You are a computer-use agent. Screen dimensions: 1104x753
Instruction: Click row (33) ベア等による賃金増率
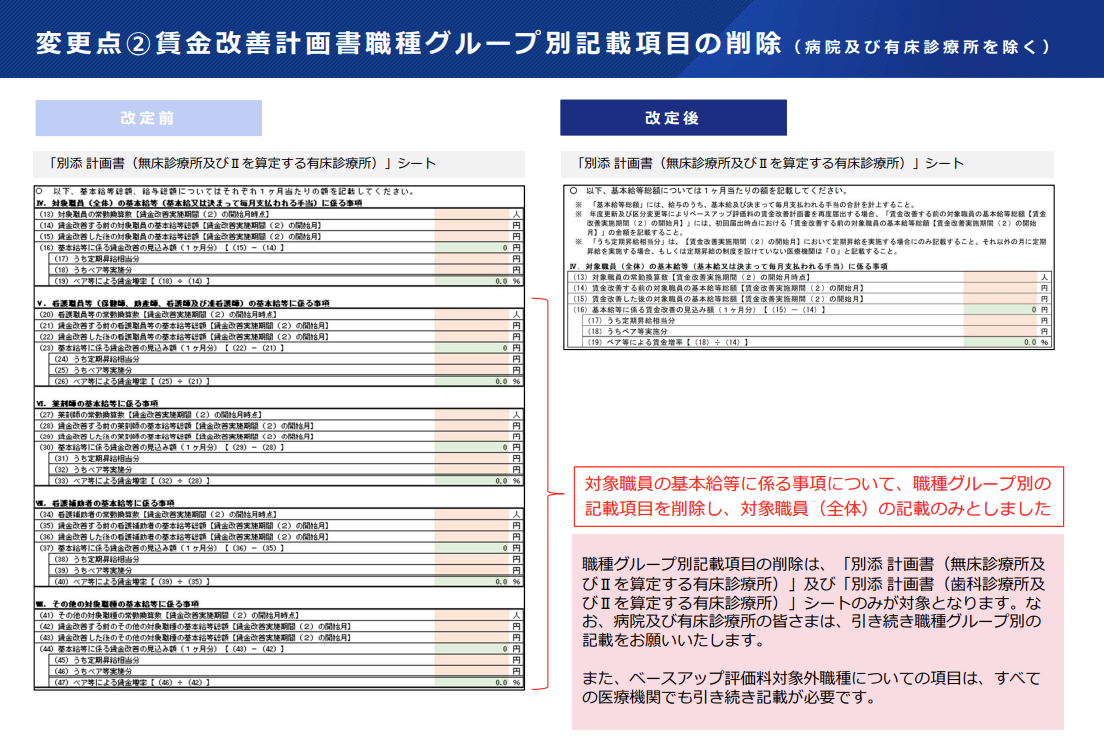coord(287,481)
